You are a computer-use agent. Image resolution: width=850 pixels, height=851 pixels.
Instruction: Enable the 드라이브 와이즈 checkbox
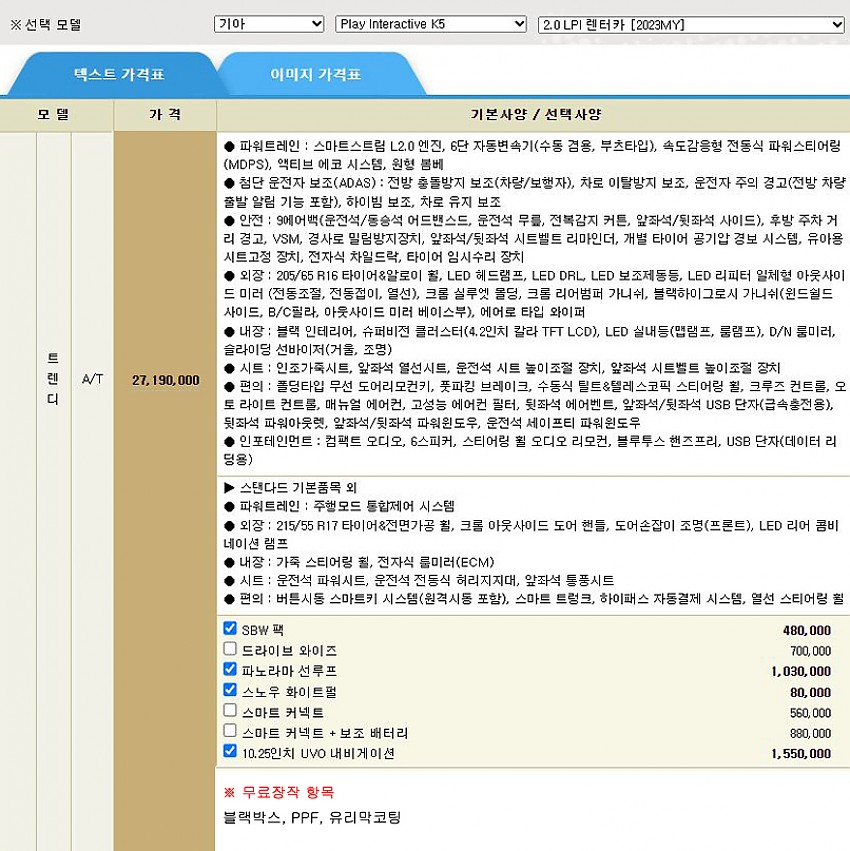pyautogui.click(x=231, y=650)
